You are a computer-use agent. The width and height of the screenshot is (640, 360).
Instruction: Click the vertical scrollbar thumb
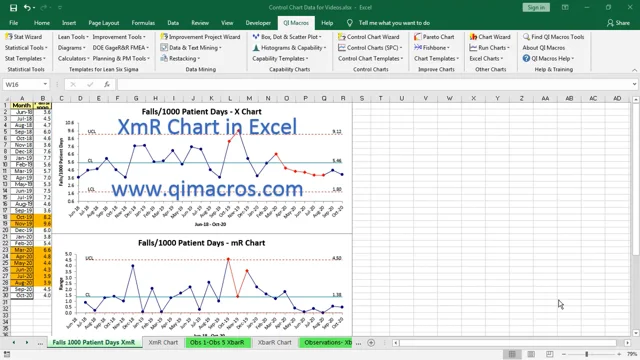636,180
